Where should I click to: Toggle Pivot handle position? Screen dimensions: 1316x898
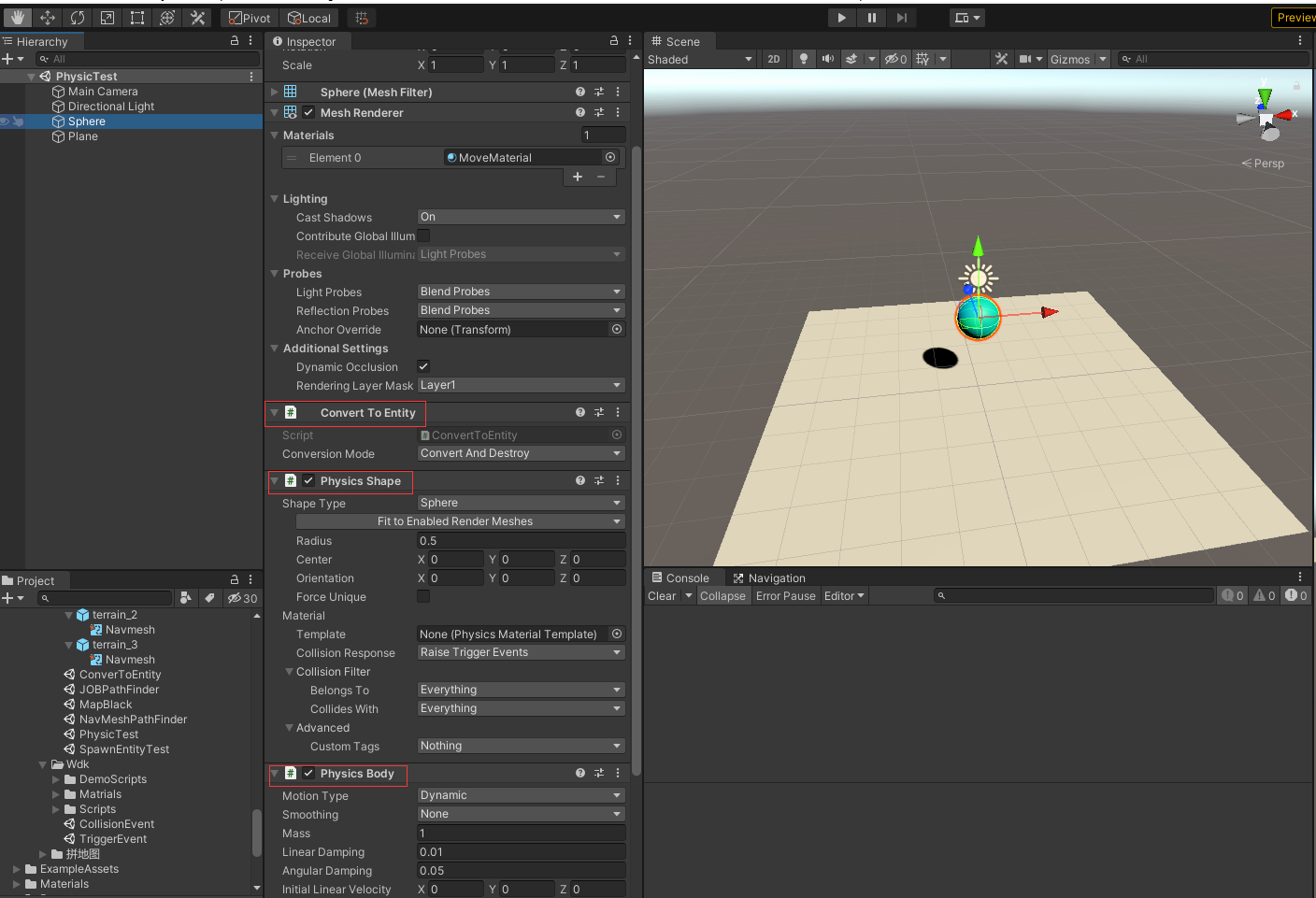coord(250,18)
